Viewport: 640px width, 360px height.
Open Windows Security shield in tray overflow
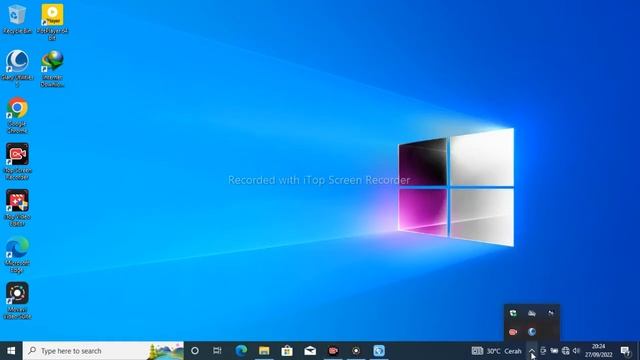click(x=513, y=313)
